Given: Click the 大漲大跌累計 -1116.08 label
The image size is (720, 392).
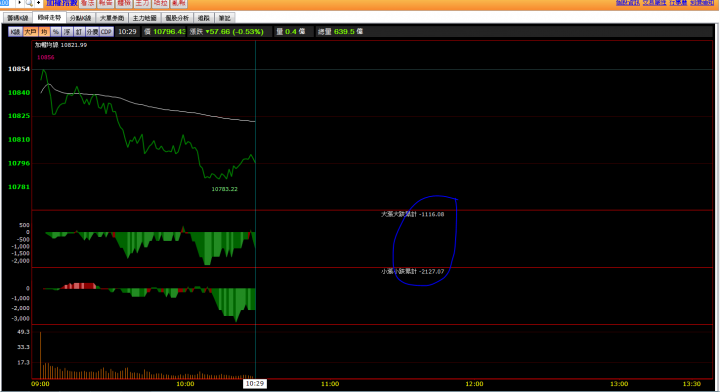Looking at the screenshot, I should pos(413,214).
